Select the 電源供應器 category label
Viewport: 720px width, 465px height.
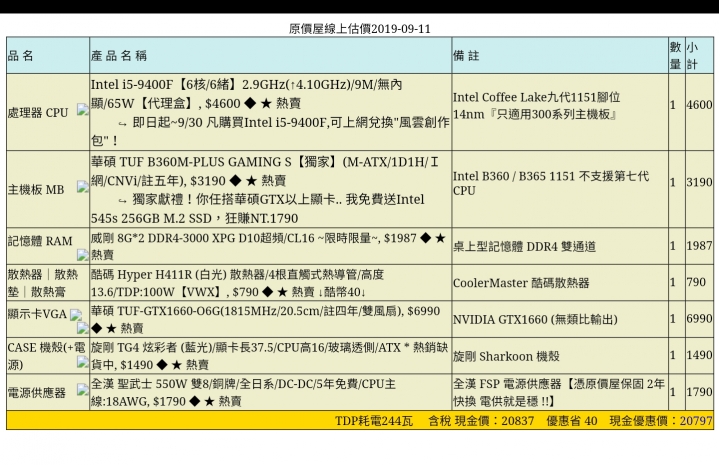[37, 393]
